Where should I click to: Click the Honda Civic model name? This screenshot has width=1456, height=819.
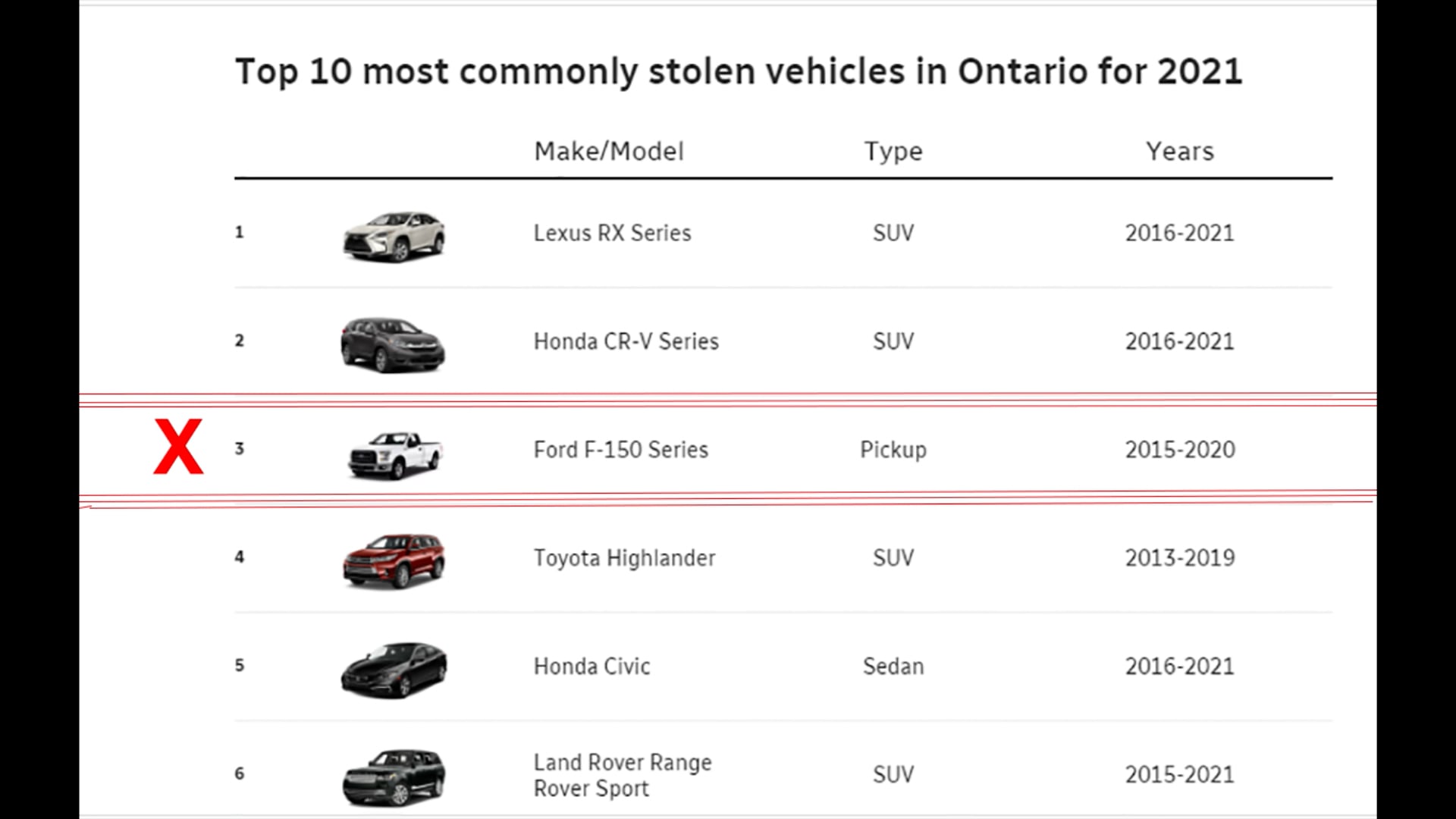pos(591,667)
